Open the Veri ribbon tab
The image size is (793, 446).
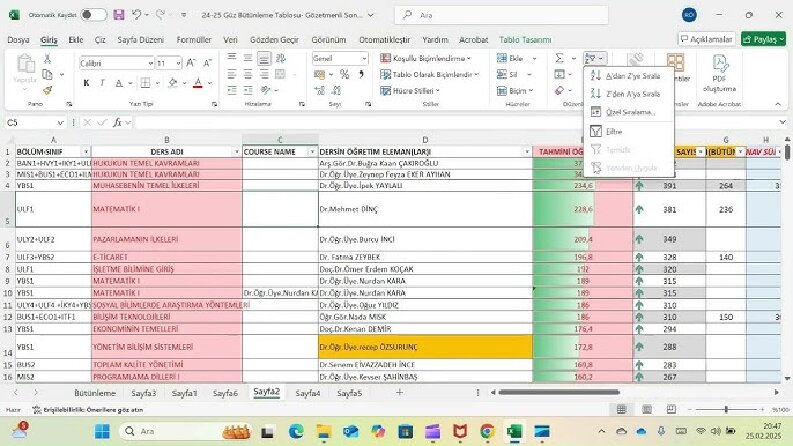[x=230, y=39]
